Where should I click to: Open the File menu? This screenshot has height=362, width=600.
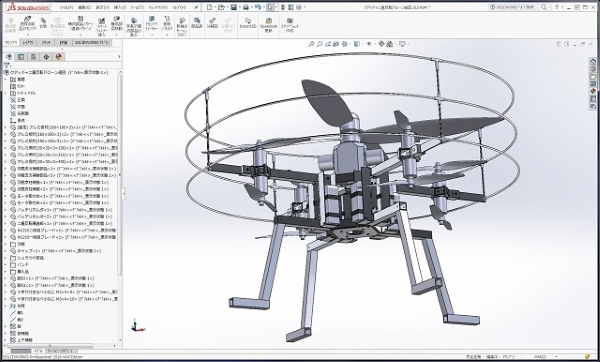point(65,7)
